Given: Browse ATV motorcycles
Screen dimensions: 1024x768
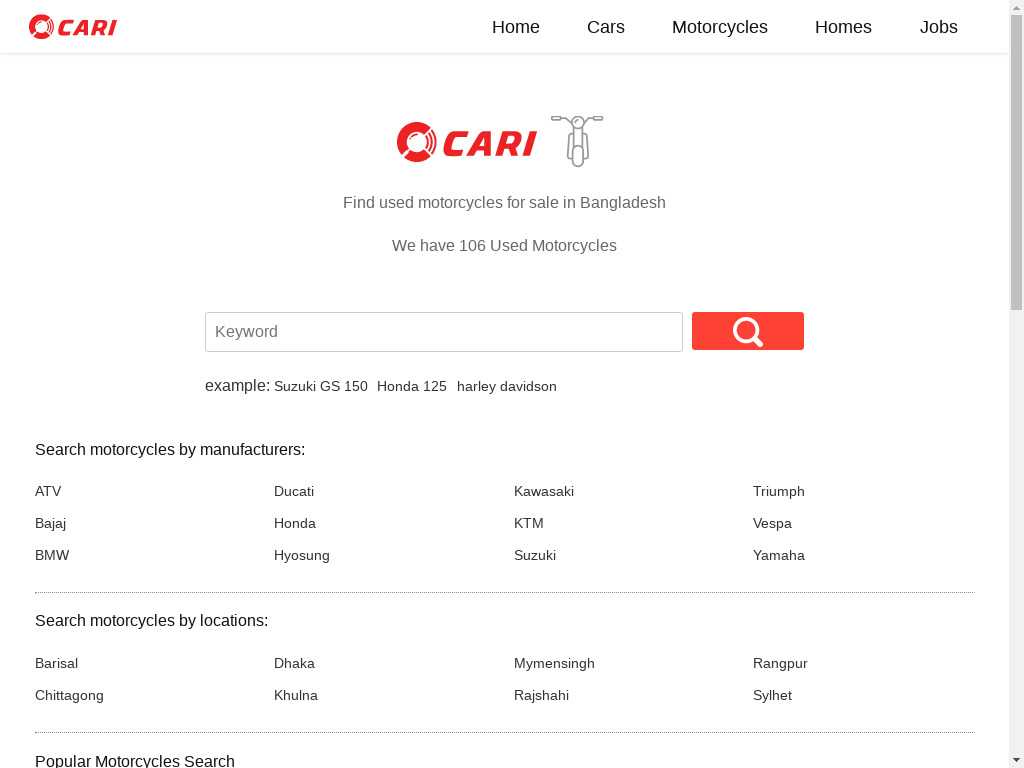Looking at the screenshot, I should coord(48,491).
